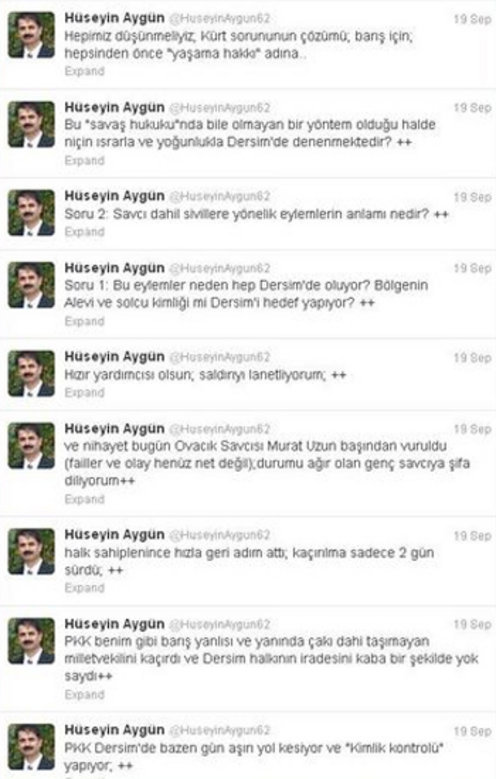
Task: Click avatar of the 'PKK benim gibi' tweet
Action: 31,641
